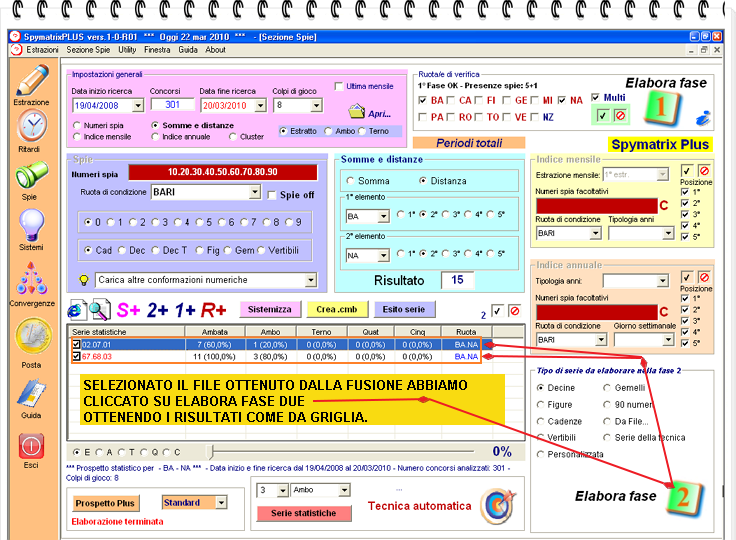
Task: Click the Sistemizza button
Action: coord(270,309)
